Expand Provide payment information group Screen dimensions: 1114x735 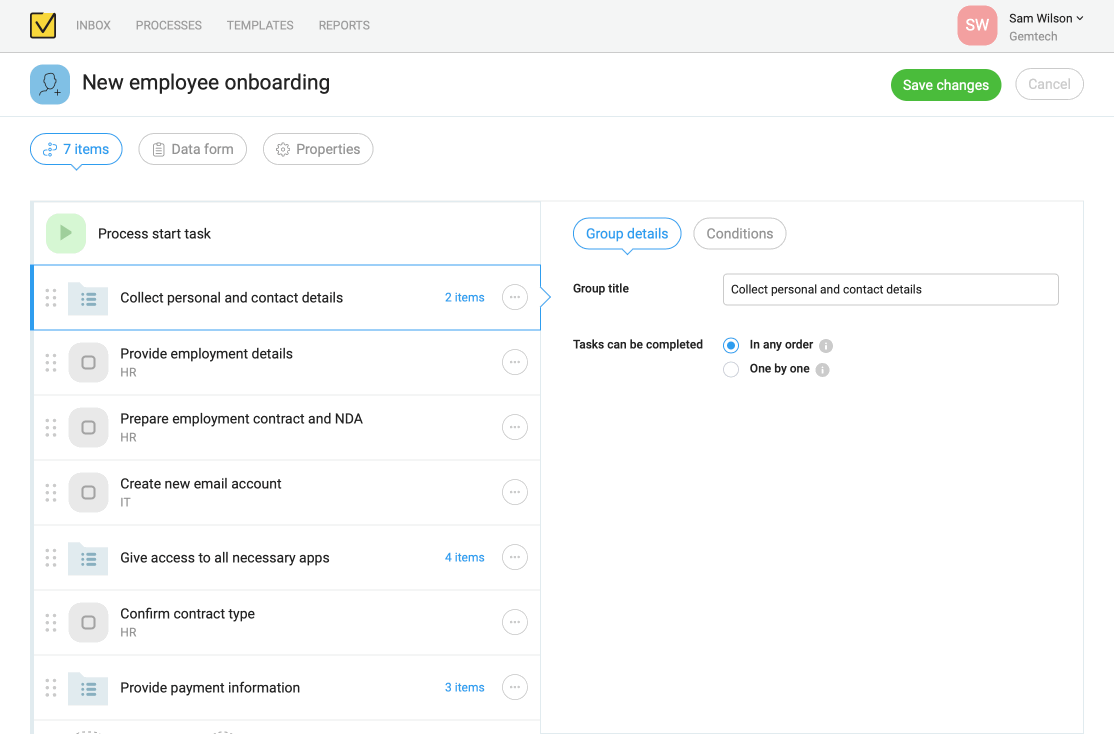[x=464, y=688]
